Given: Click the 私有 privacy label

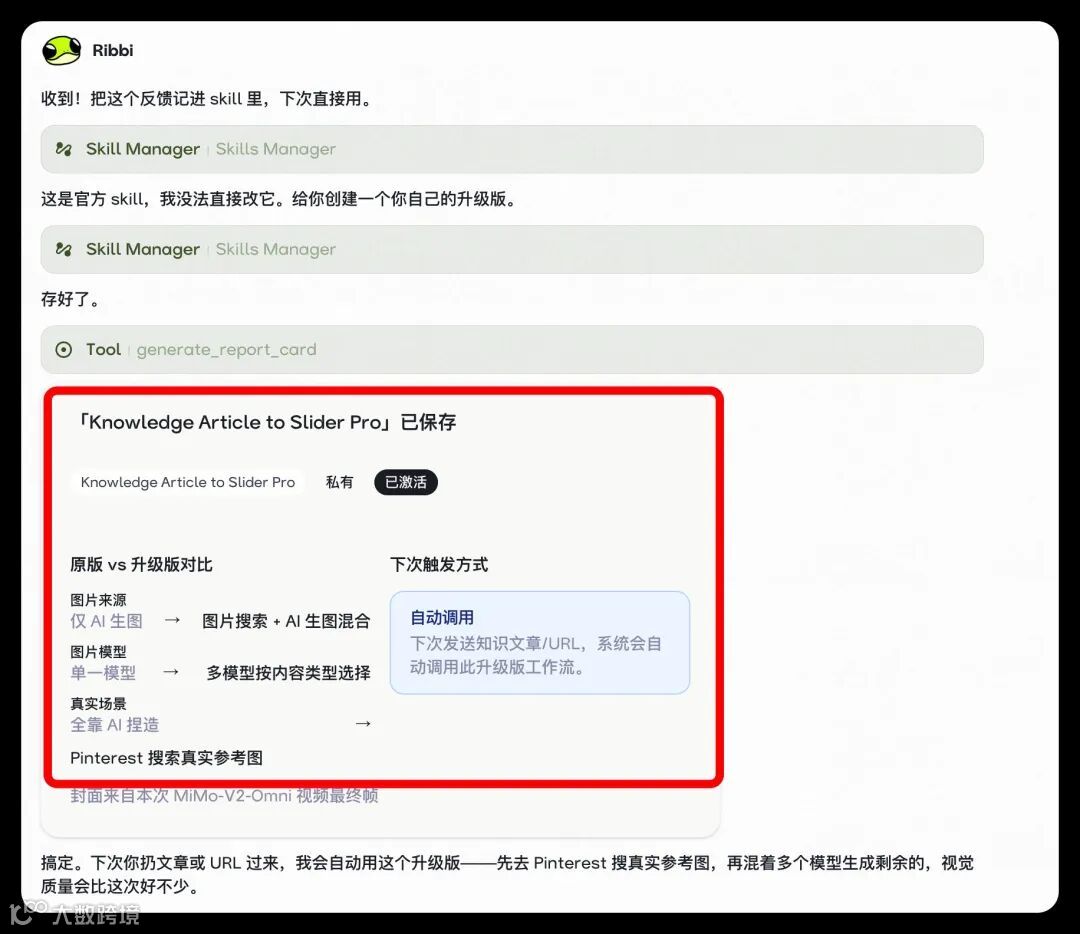Looking at the screenshot, I should pos(340,482).
